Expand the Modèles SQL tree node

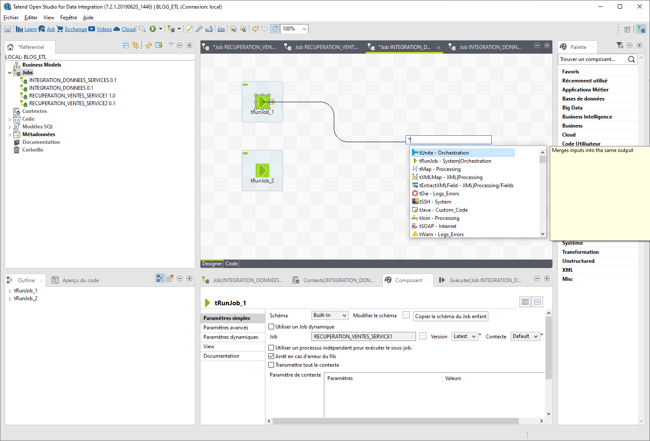(10, 127)
